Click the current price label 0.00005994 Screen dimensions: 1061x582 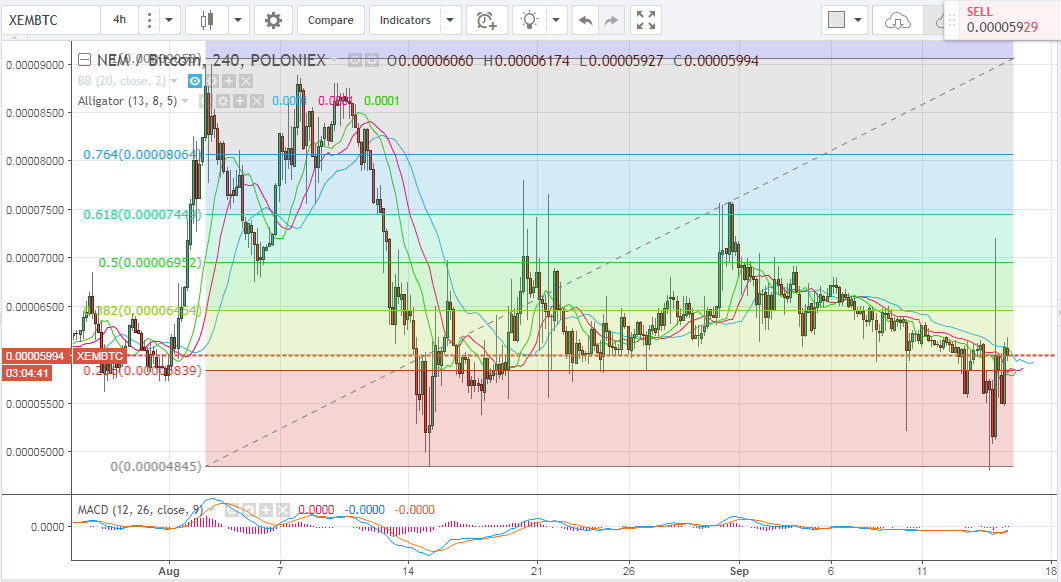[35, 356]
